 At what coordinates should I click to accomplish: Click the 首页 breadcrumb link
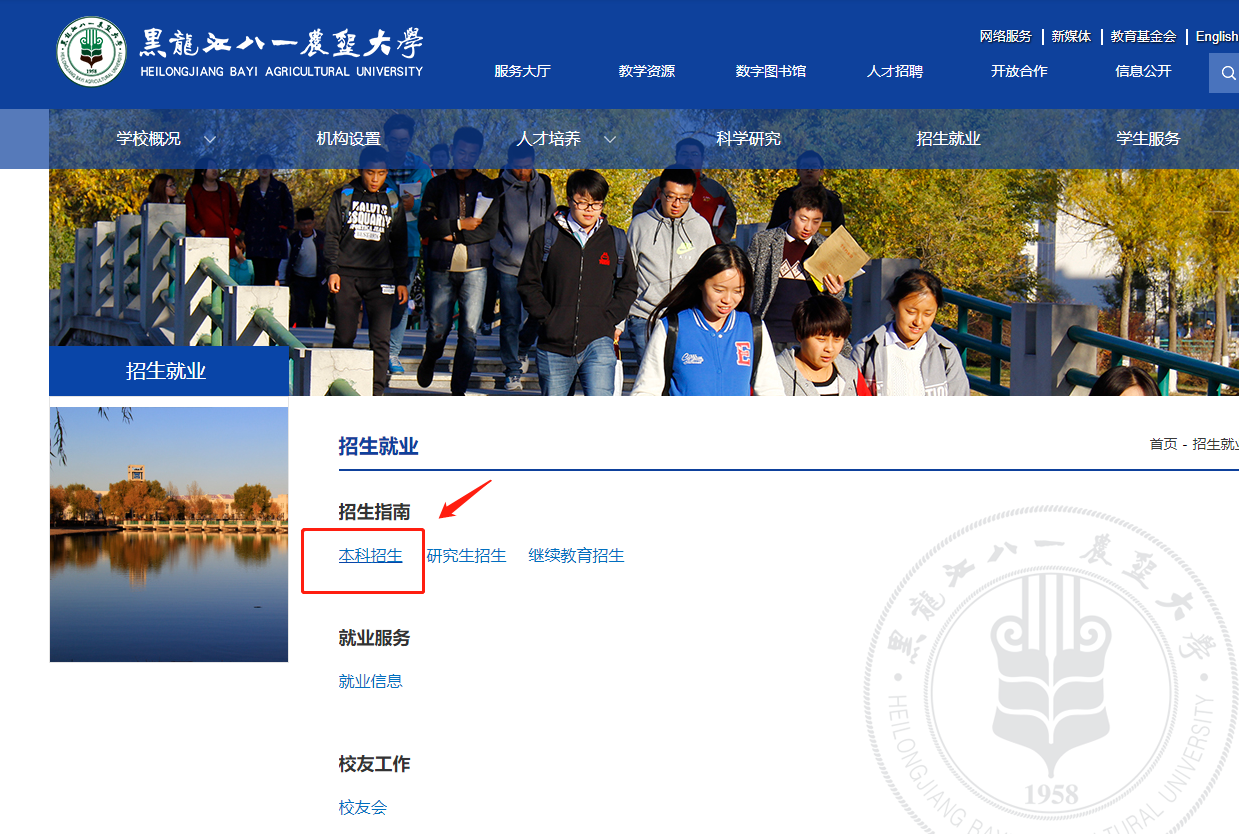[1163, 444]
